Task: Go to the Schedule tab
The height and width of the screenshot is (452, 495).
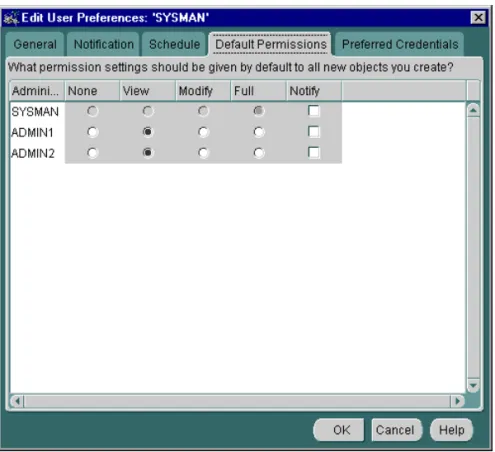Action: pyautogui.click(x=174, y=44)
